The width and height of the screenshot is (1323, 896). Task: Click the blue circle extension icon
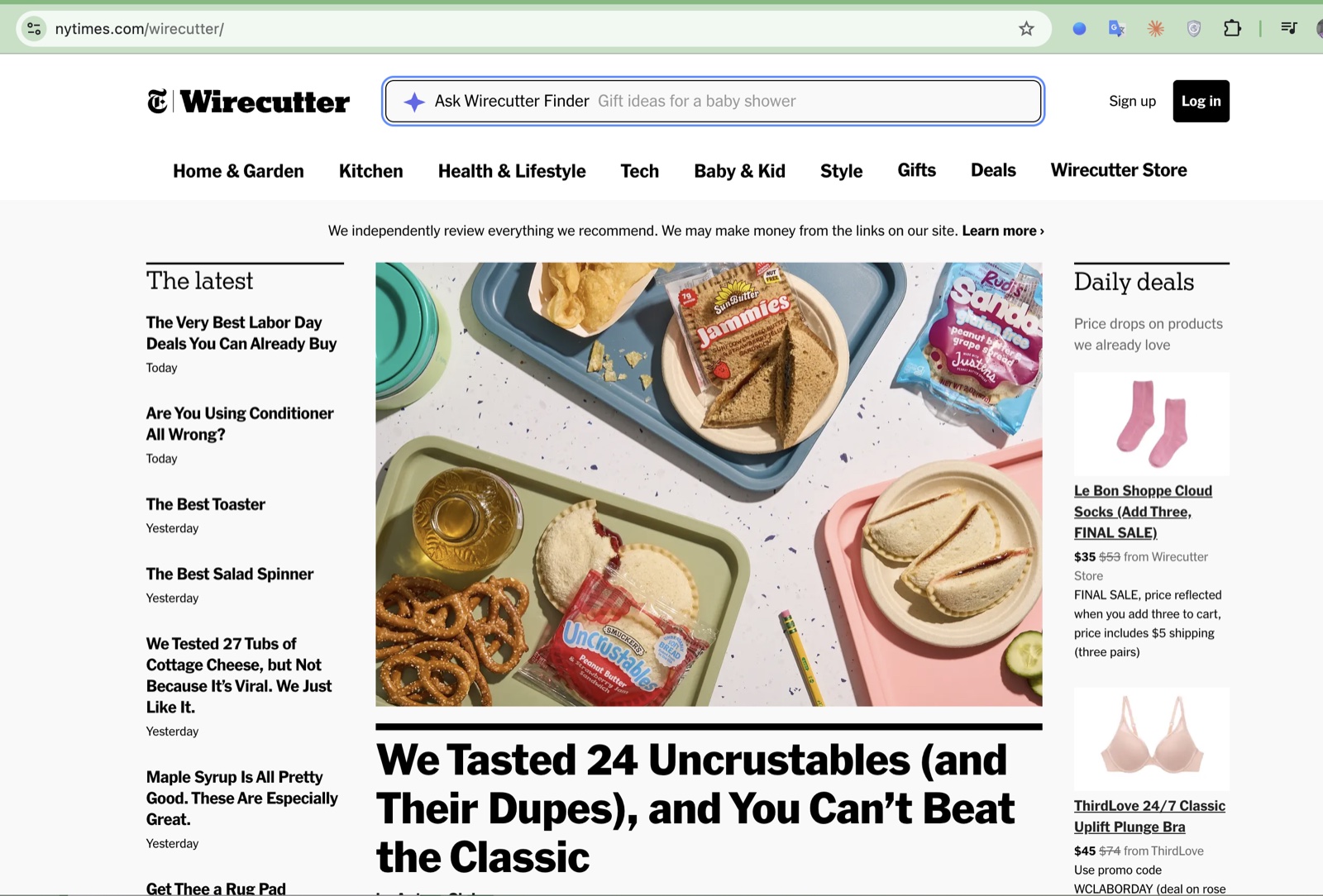point(1079,29)
